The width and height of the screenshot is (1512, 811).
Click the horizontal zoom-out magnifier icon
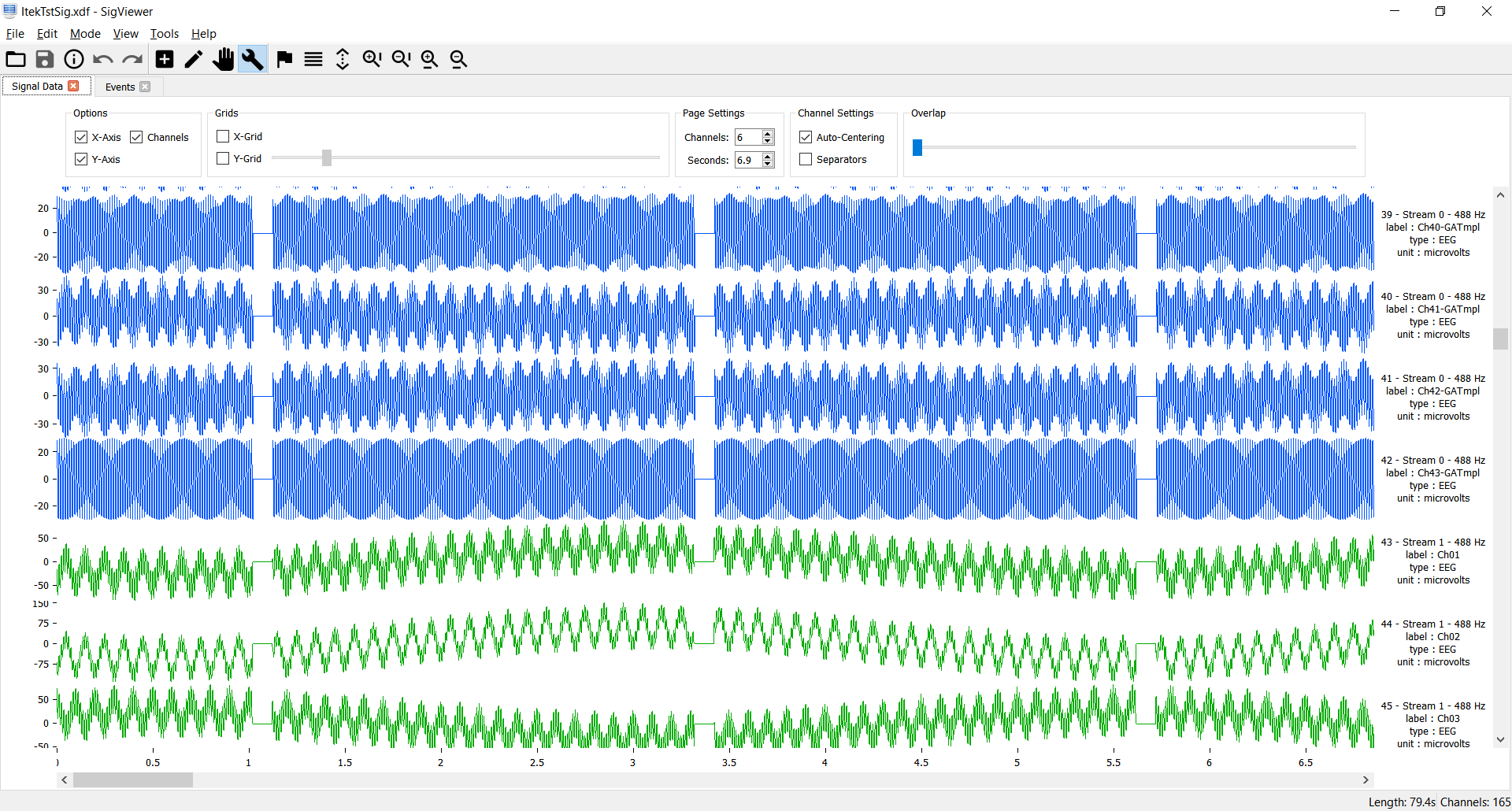pos(458,59)
